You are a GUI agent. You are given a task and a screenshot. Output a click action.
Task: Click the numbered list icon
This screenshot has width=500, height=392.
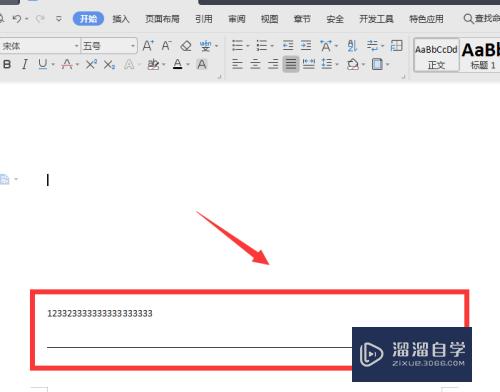click(262, 45)
